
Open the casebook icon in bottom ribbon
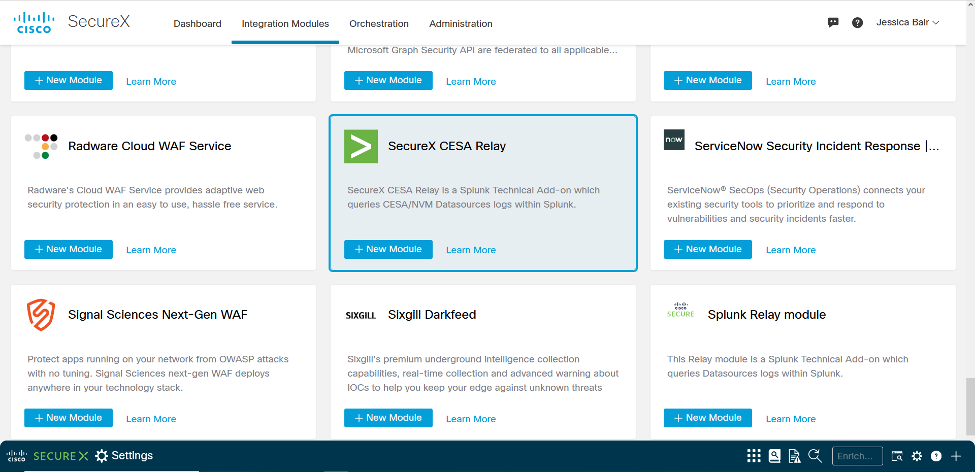coord(775,456)
